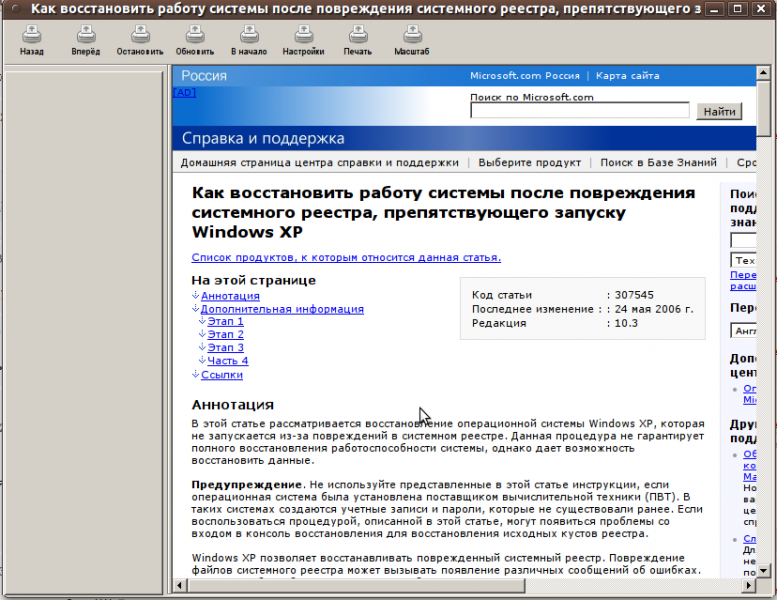Open 'Поиск в Базе Знаний' navigation item
777x600 pixels.
click(658, 162)
